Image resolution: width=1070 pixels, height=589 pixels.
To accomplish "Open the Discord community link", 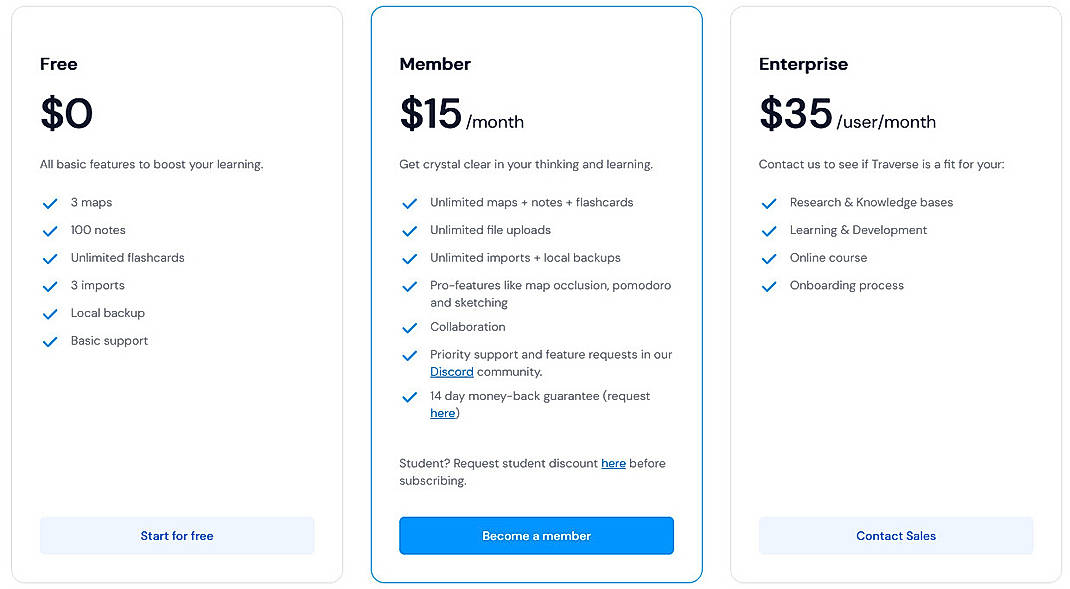I will tap(451, 371).
